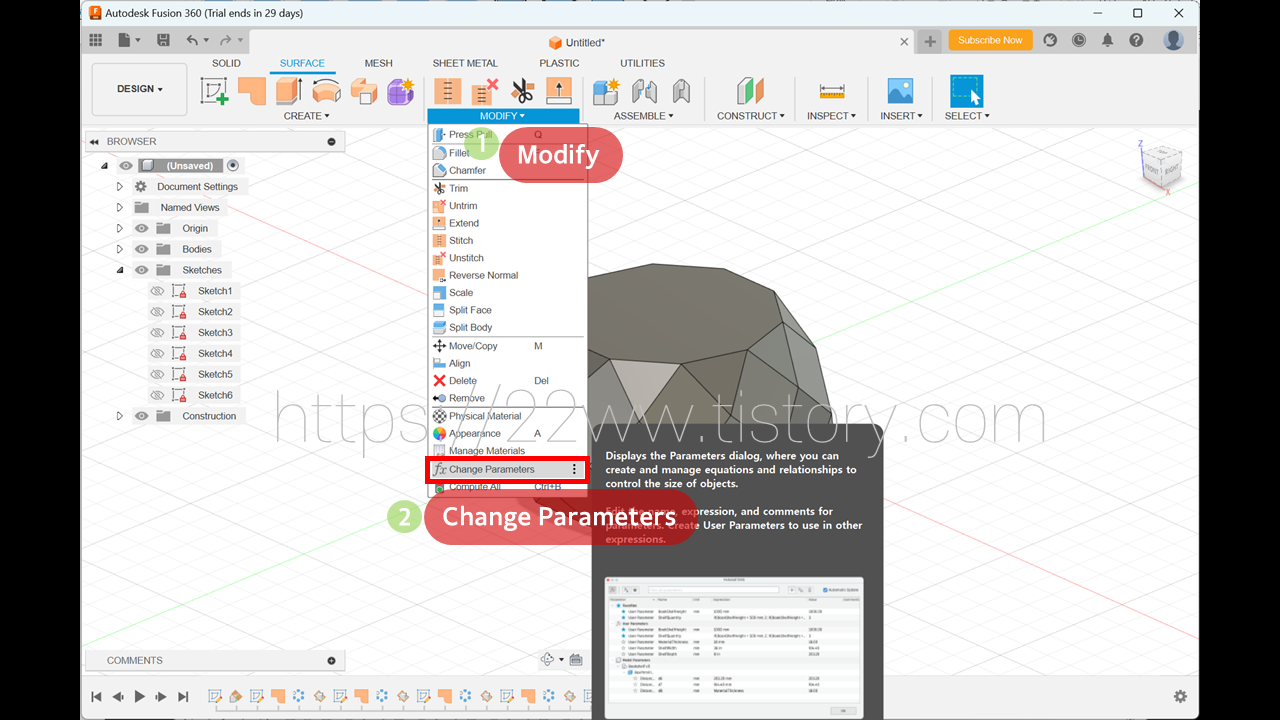The height and width of the screenshot is (720, 1280).
Task: Expand the Document Settings tree node
Action: [x=120, y=187]
